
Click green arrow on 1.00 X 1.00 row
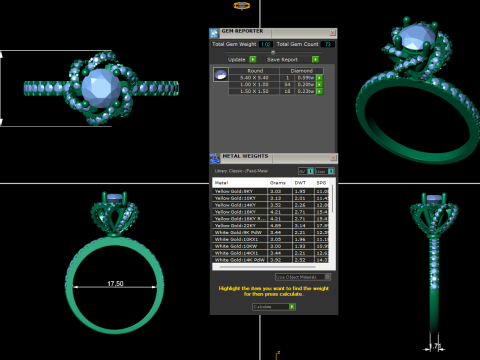pos(319,84)
